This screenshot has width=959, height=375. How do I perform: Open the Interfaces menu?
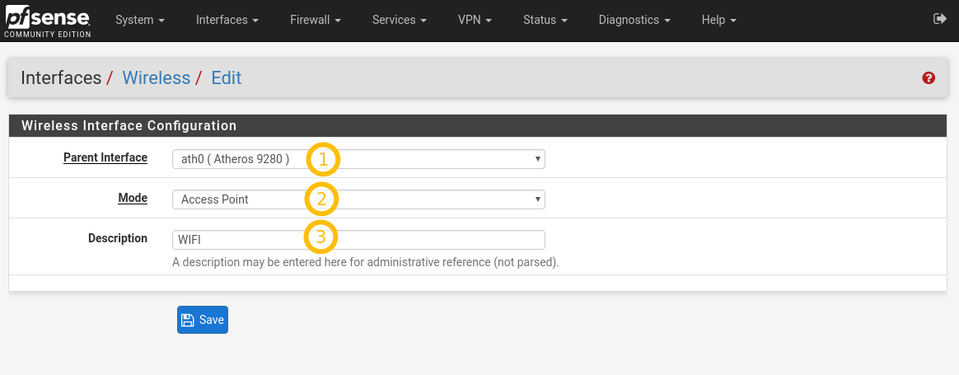227,20
